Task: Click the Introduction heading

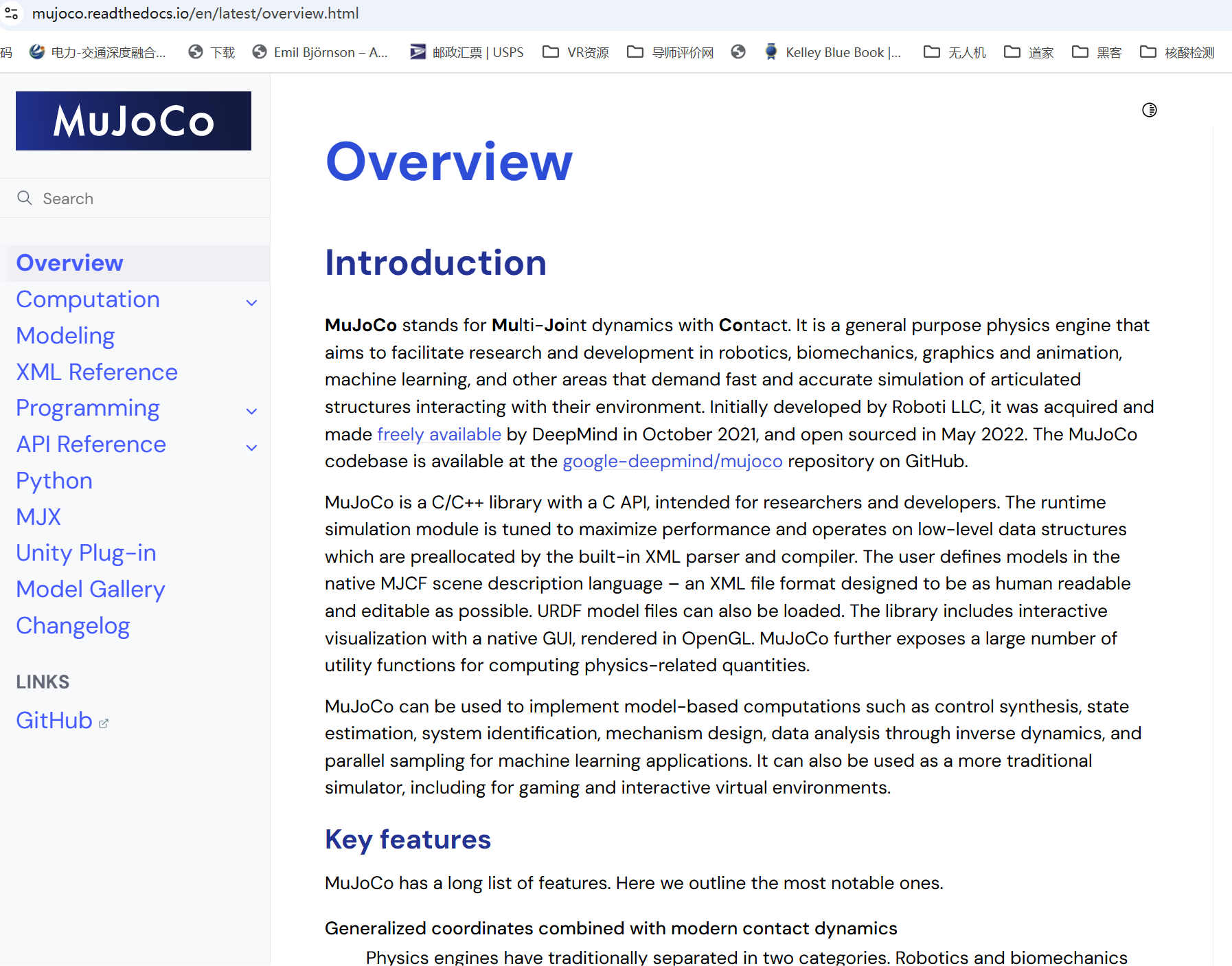Action: click(x=435, y=263)
